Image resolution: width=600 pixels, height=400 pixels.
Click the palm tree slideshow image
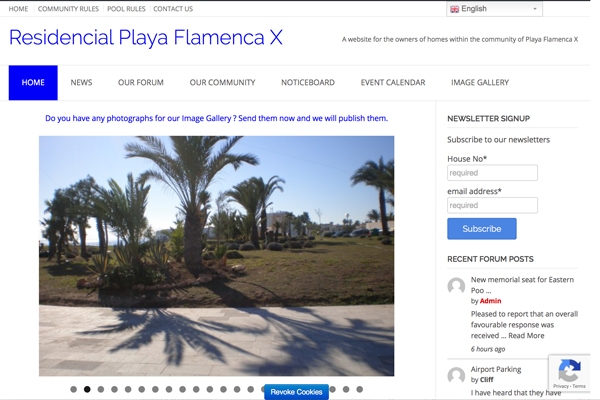217,256
